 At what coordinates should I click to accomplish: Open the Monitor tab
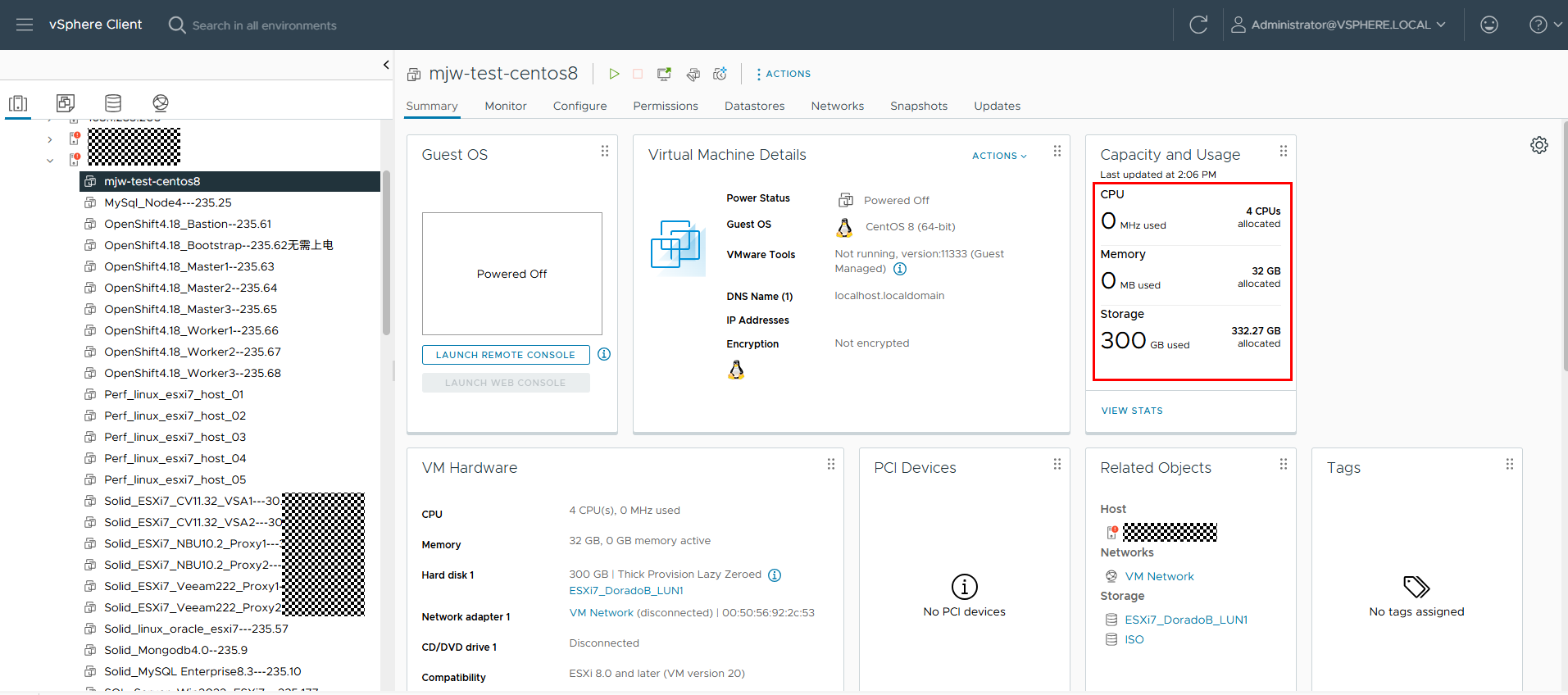[506, 106]
